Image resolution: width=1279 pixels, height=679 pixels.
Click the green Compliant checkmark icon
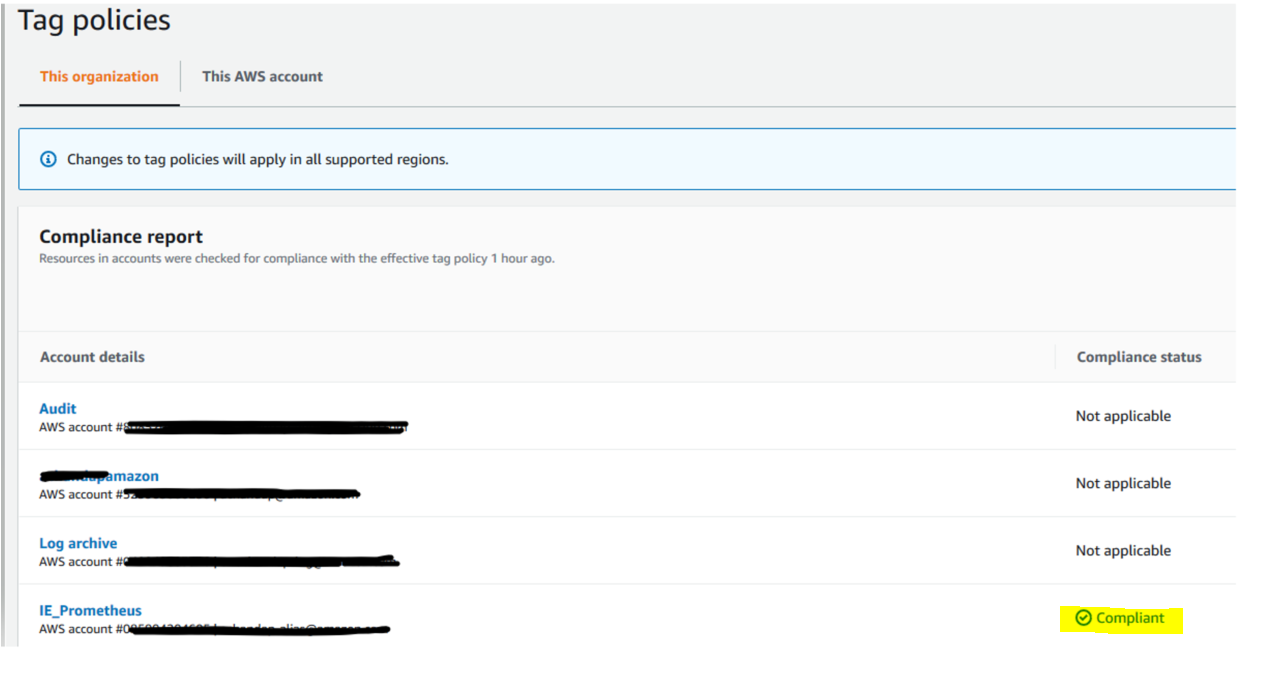pos(1082,618)
